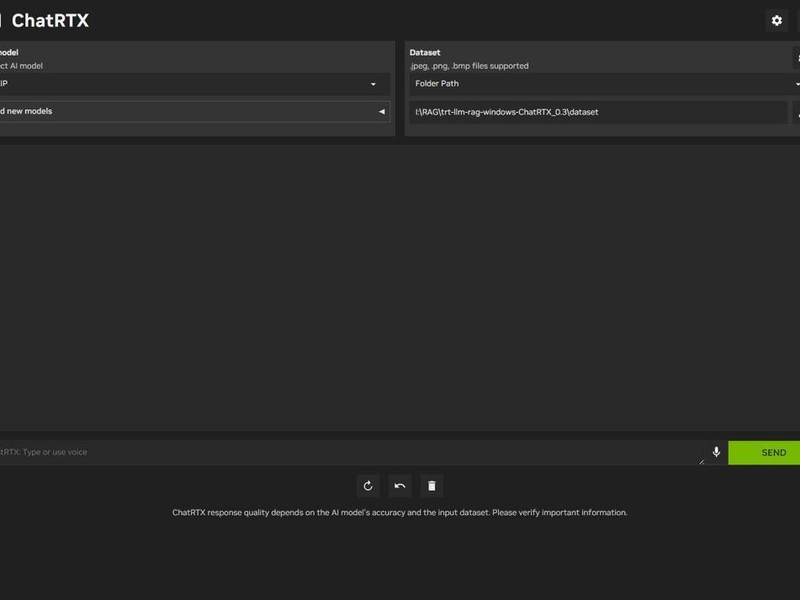Click the chat message input box
Image resolution: width=800 pixels, height=600 pixels.
click(x=352, y=453)
